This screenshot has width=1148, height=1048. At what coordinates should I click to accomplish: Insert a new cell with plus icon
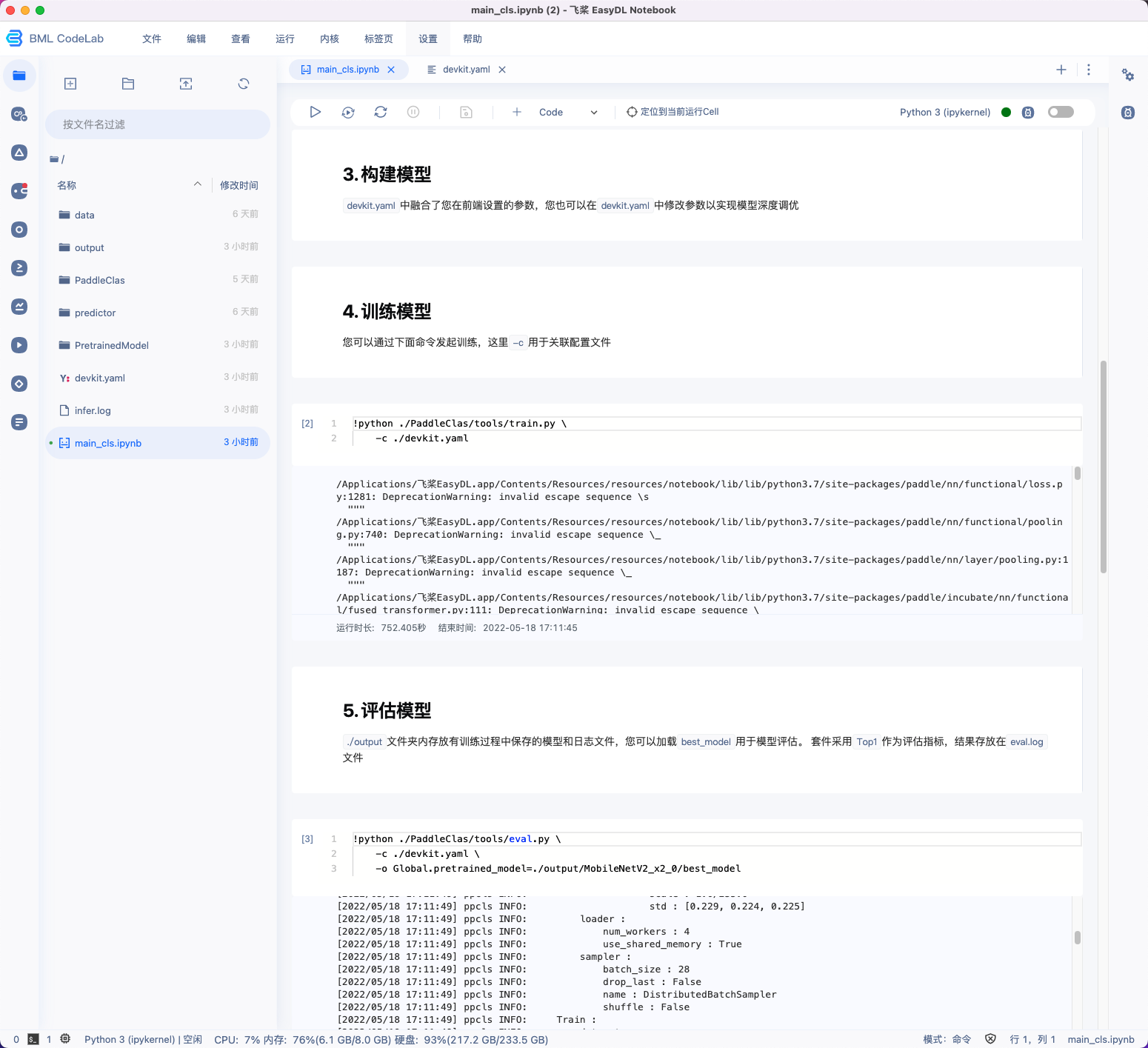coord(517,112)
